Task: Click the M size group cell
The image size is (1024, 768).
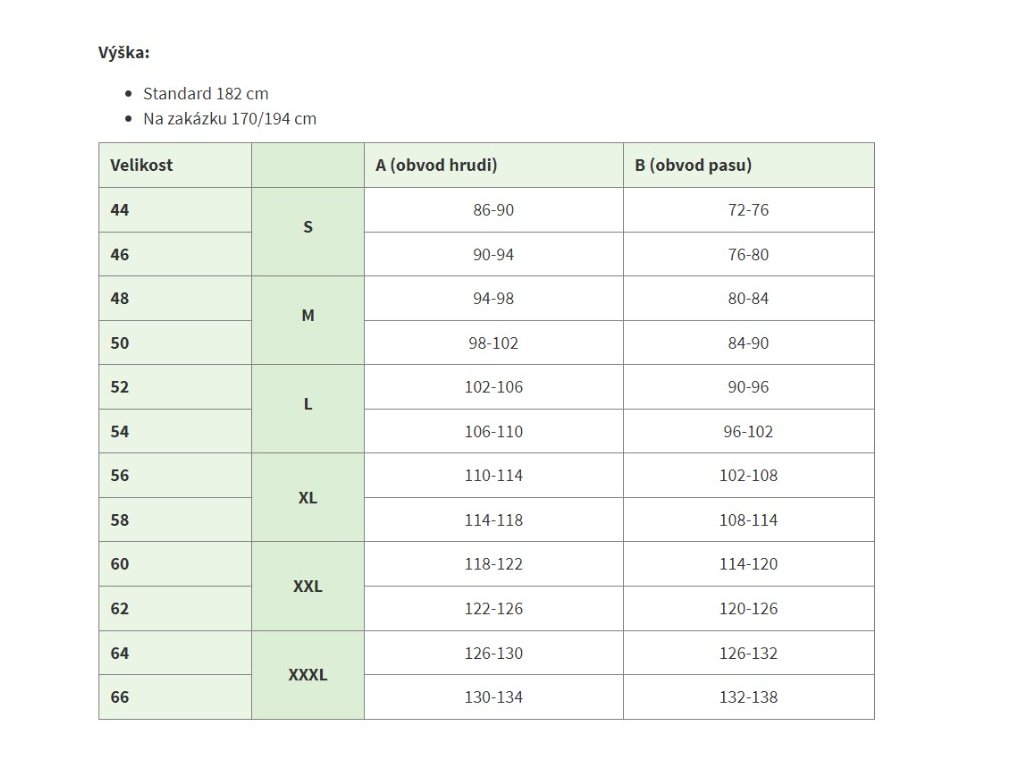Action: (x=308, y=315)
